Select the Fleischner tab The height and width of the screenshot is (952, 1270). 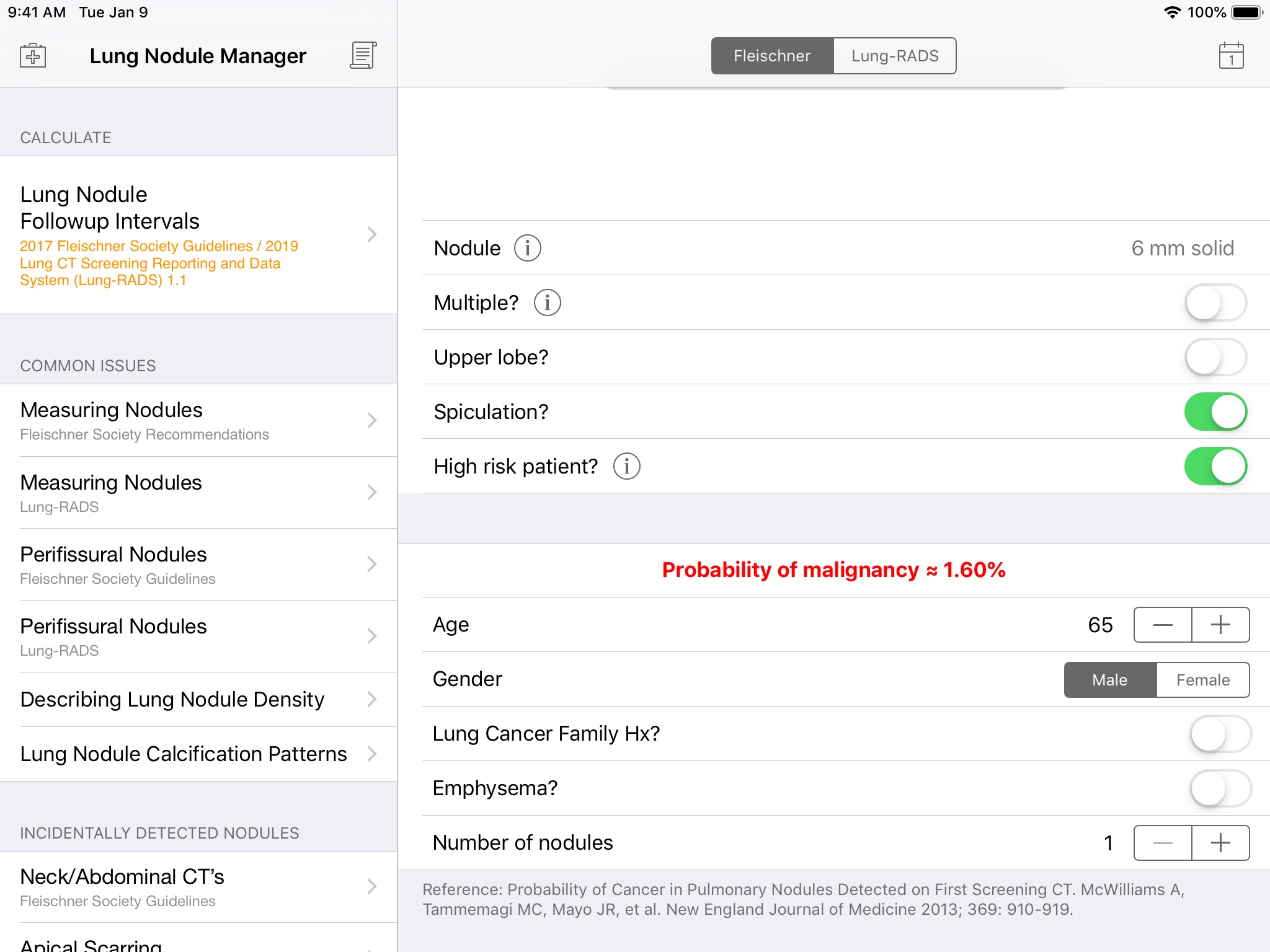(772, 56)
